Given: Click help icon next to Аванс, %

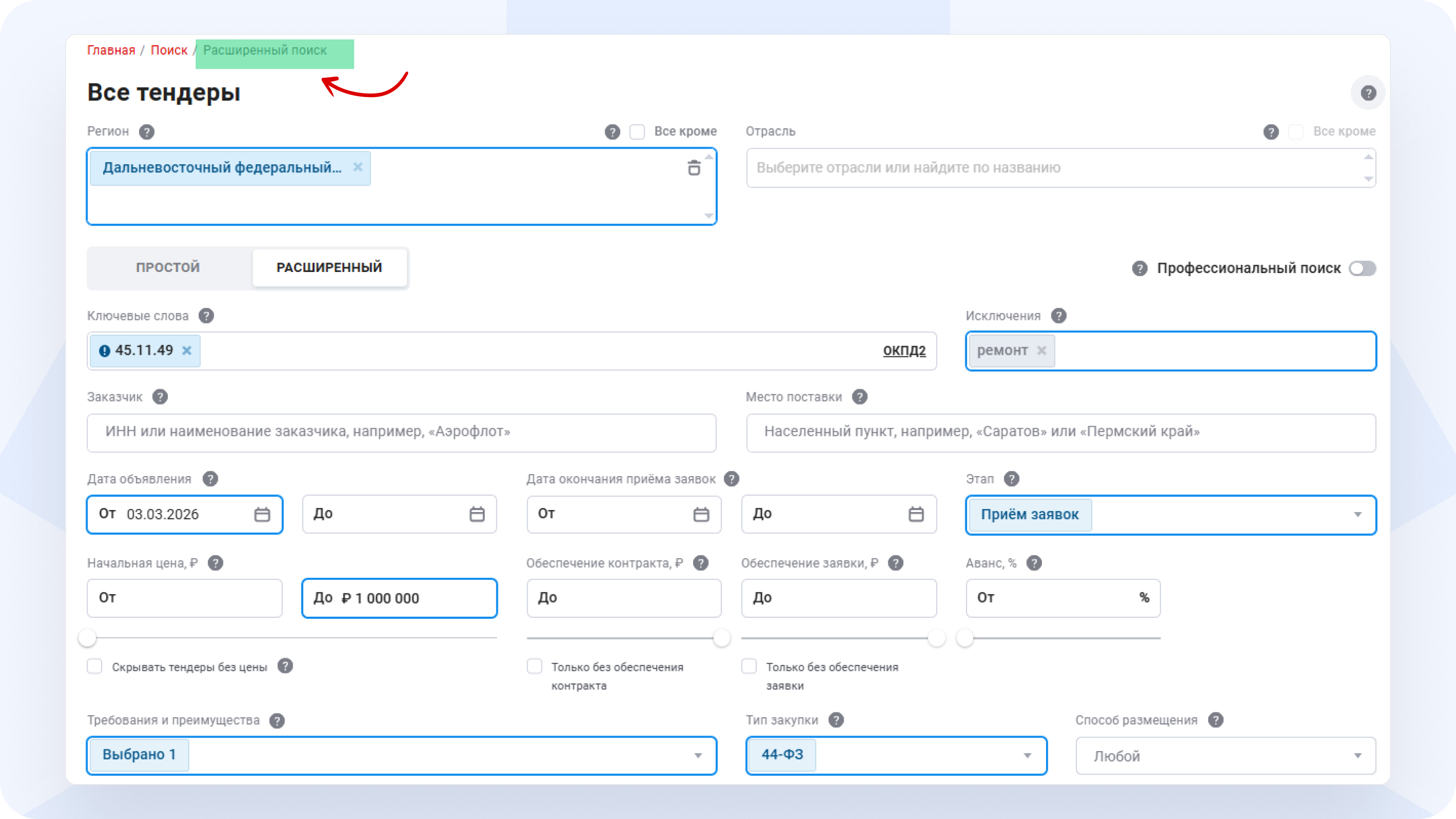Looking at the screenshot, I should click(1034, 563).
